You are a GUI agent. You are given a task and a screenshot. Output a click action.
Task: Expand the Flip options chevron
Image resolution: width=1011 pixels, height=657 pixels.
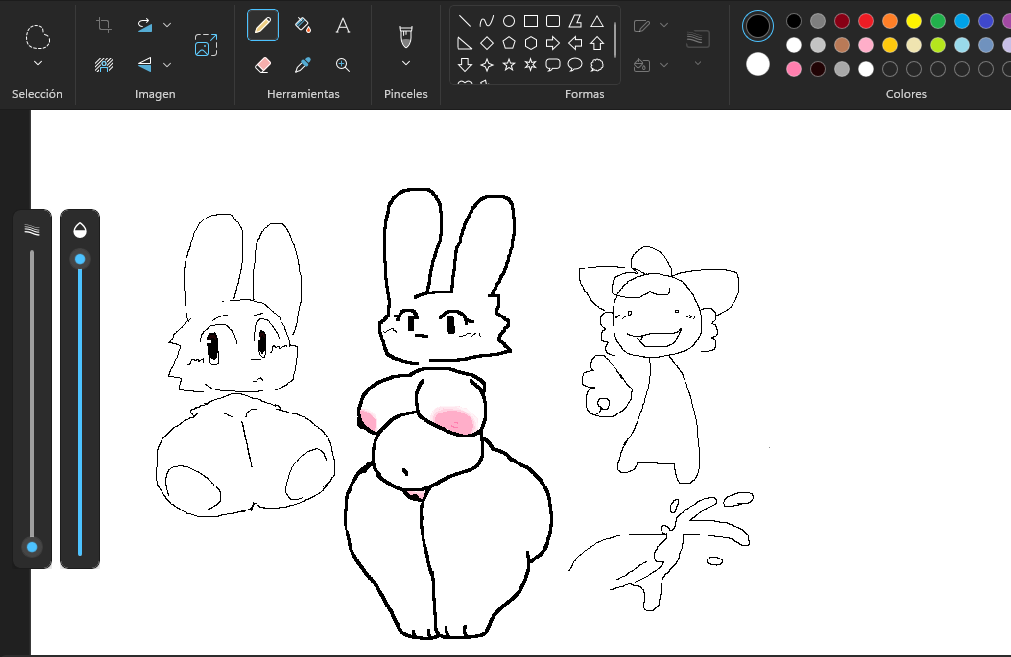(x=167, y=64)
